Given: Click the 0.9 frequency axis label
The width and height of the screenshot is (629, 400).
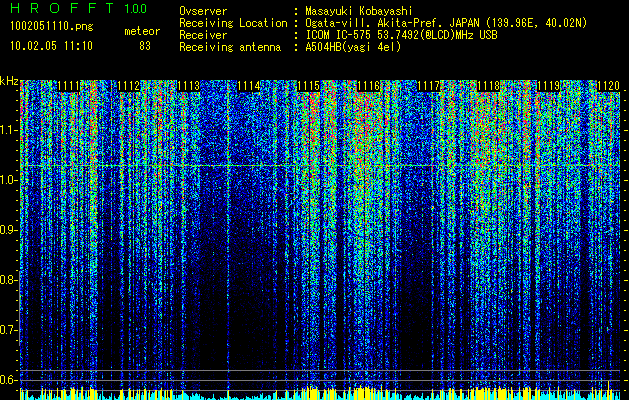Looking at the screenshot, I should (8, 230).
